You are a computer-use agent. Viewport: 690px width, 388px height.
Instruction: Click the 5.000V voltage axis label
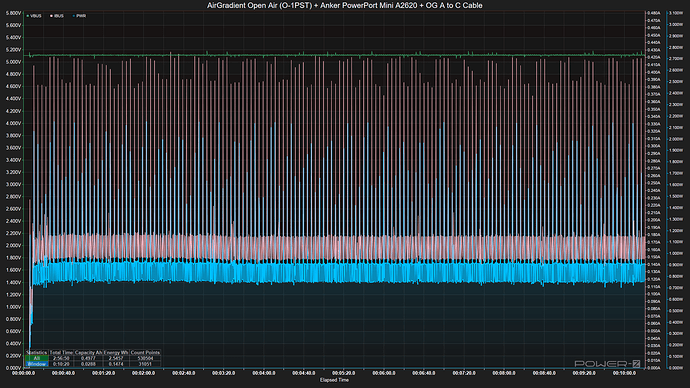(x=13, y=62)
